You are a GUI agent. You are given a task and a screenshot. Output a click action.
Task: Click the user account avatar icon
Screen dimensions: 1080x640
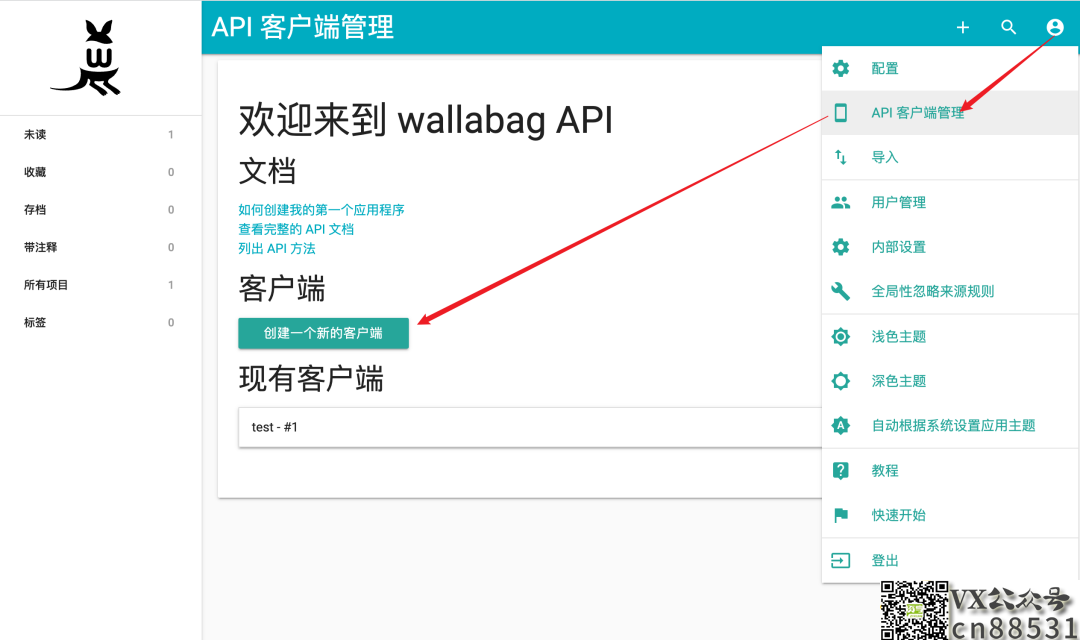1055,27
